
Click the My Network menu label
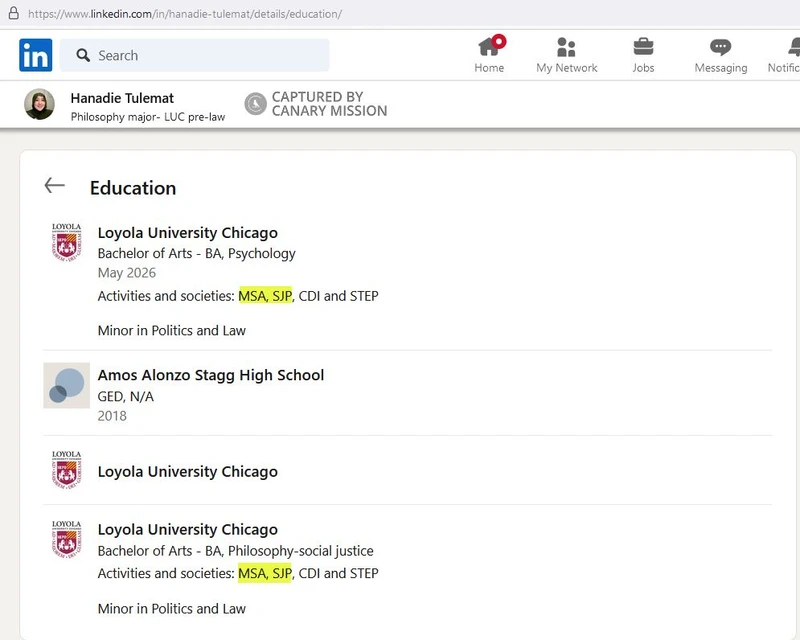coord(566,68)
